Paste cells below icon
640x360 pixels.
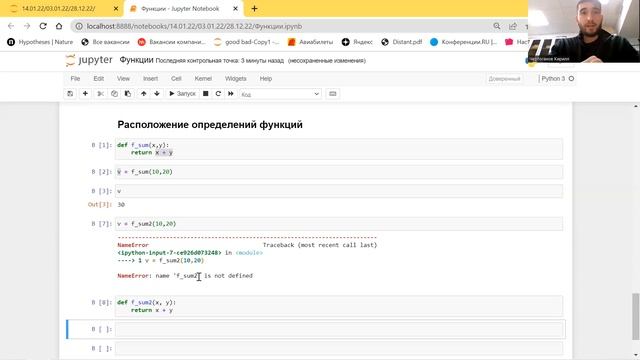(128, 94)
